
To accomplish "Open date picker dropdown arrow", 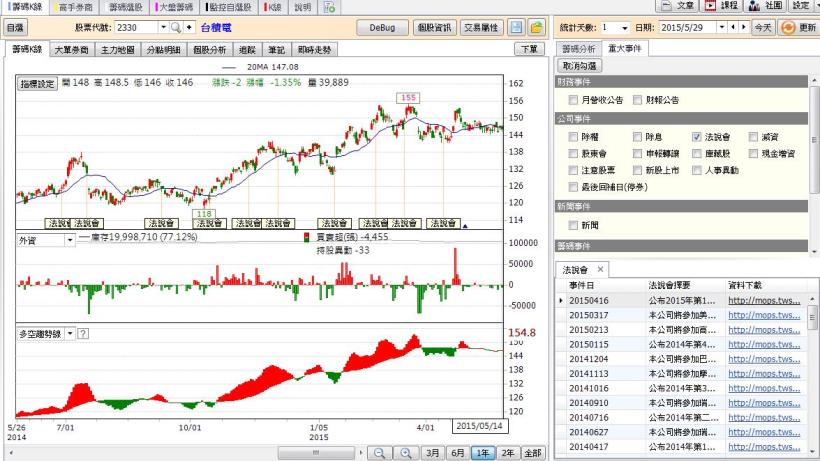I will click(722, 27).
